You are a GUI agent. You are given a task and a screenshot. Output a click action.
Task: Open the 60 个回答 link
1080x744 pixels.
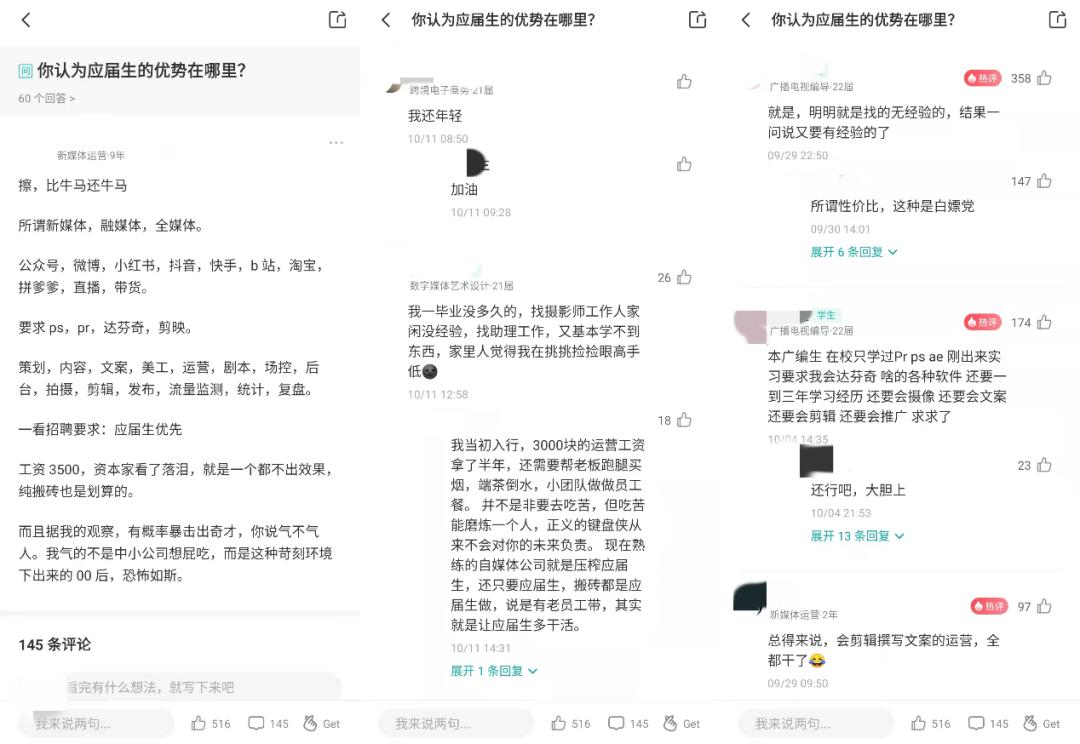click(47, 99)
